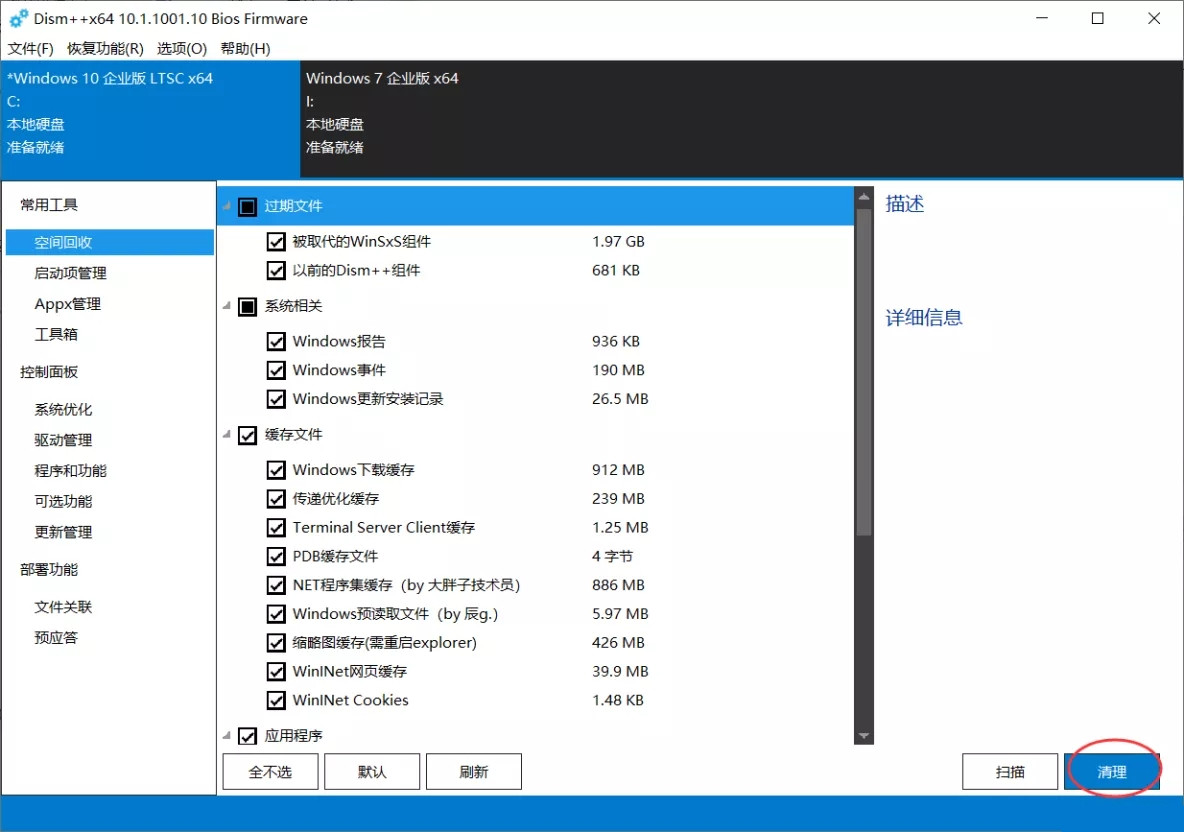
Task: Open the 选项(O) menu
Action: coord(182,48)
